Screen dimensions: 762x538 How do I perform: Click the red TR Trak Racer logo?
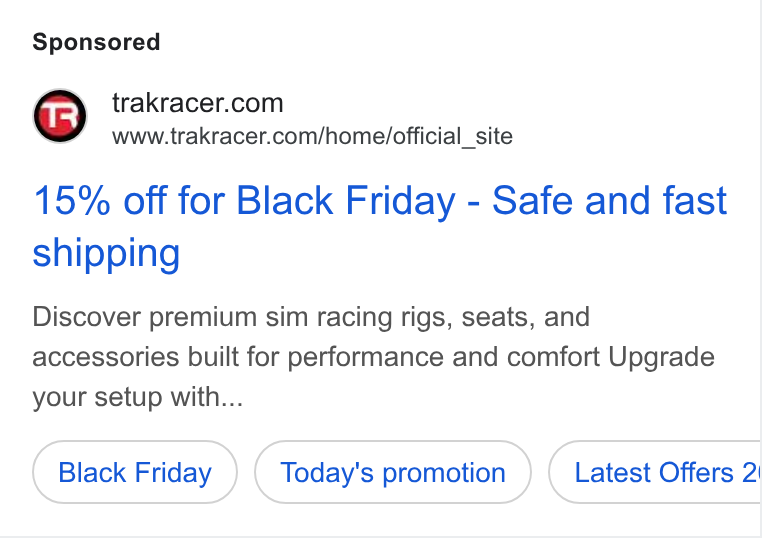[x=60, y=116]
